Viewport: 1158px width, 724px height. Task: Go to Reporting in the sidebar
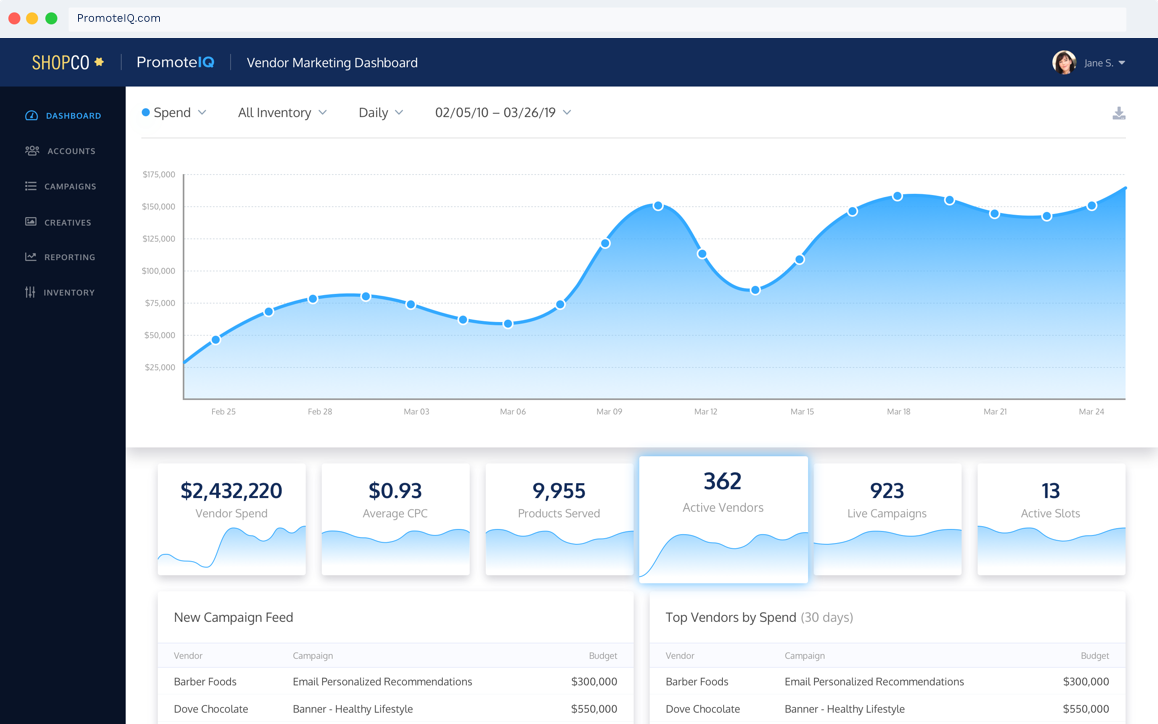tap(69, 257)
